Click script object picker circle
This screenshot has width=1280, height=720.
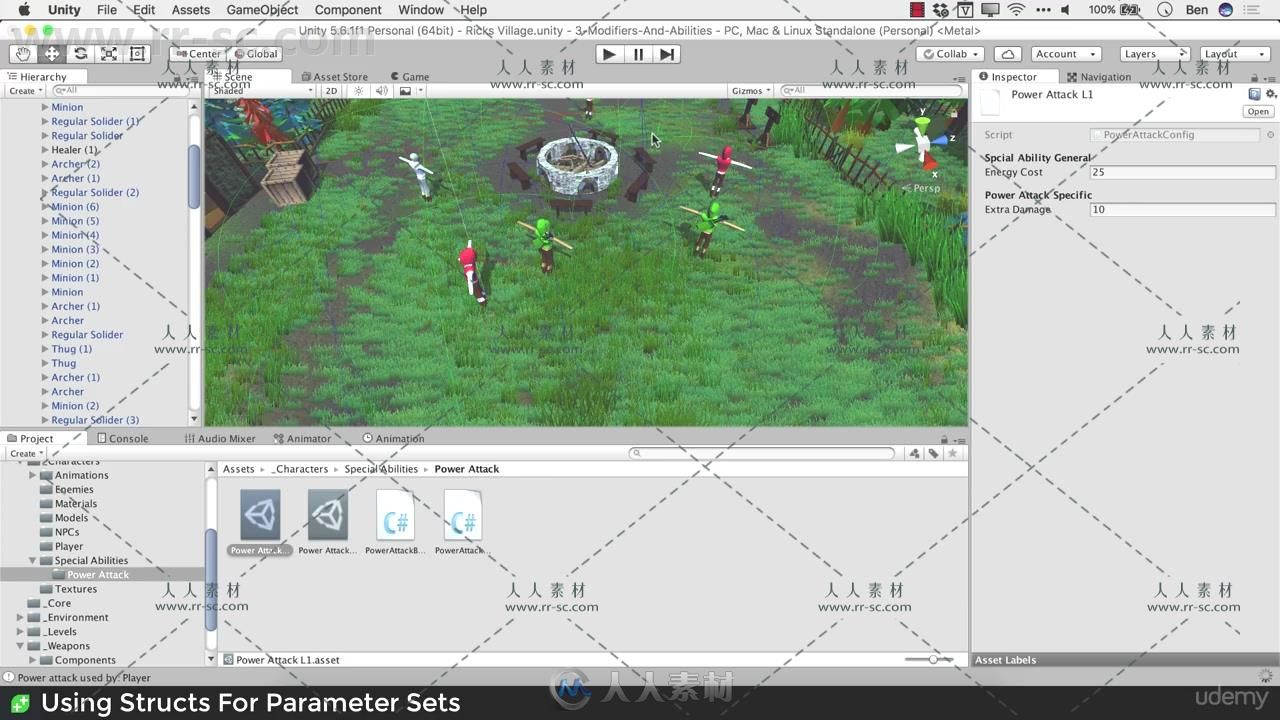pos(1271,135)
